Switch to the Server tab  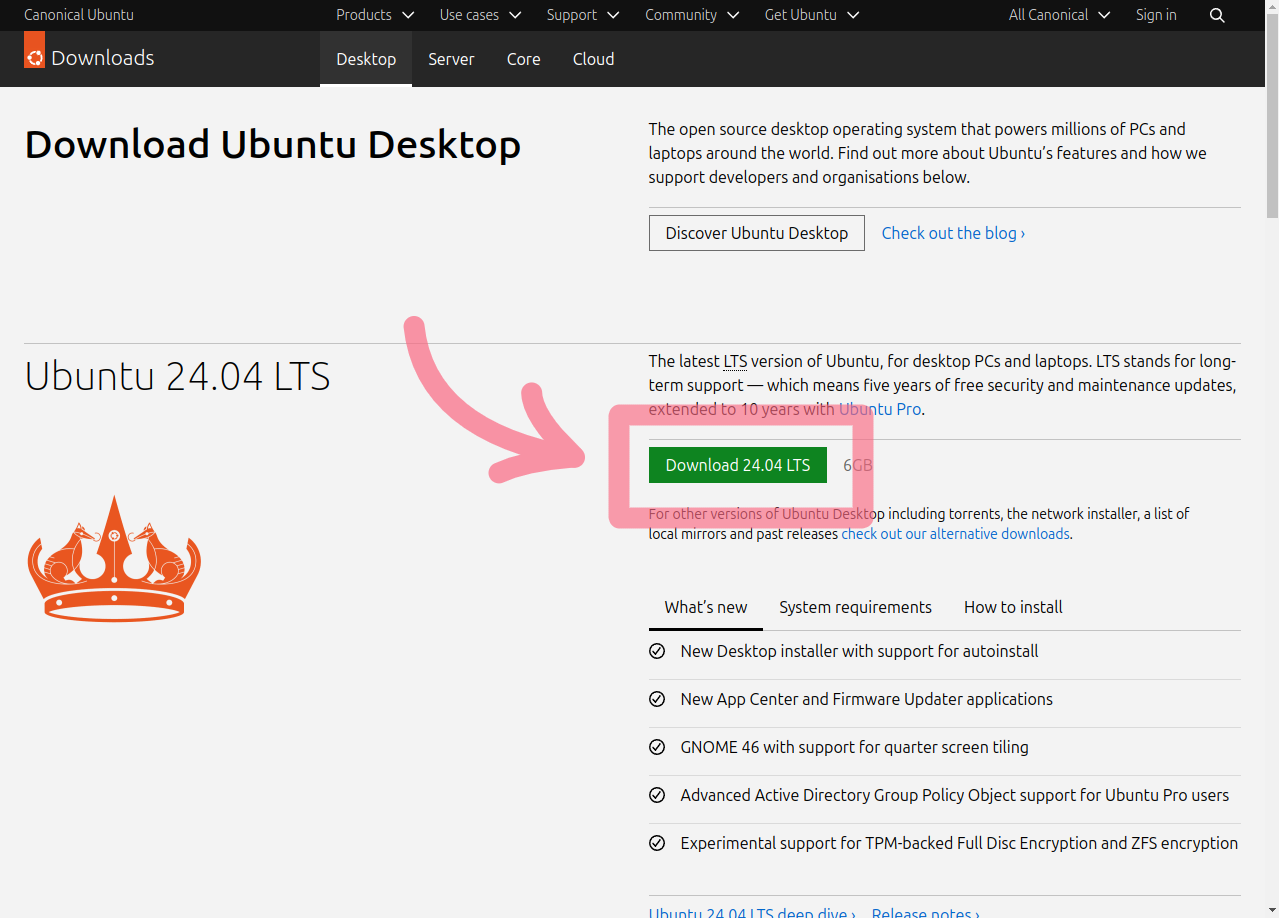(451, 59)
